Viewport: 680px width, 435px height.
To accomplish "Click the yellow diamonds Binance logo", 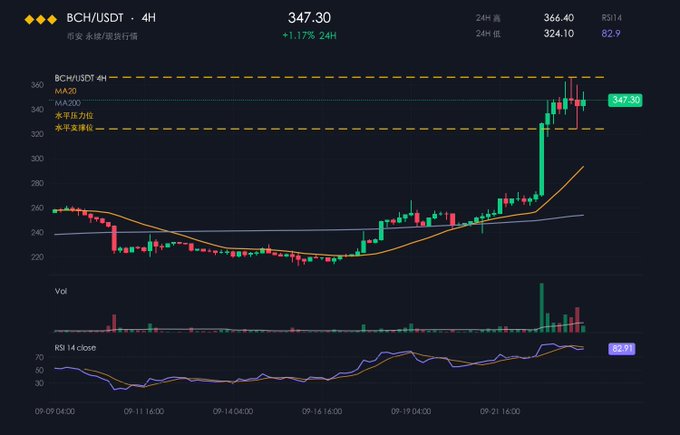I will 40,19.
